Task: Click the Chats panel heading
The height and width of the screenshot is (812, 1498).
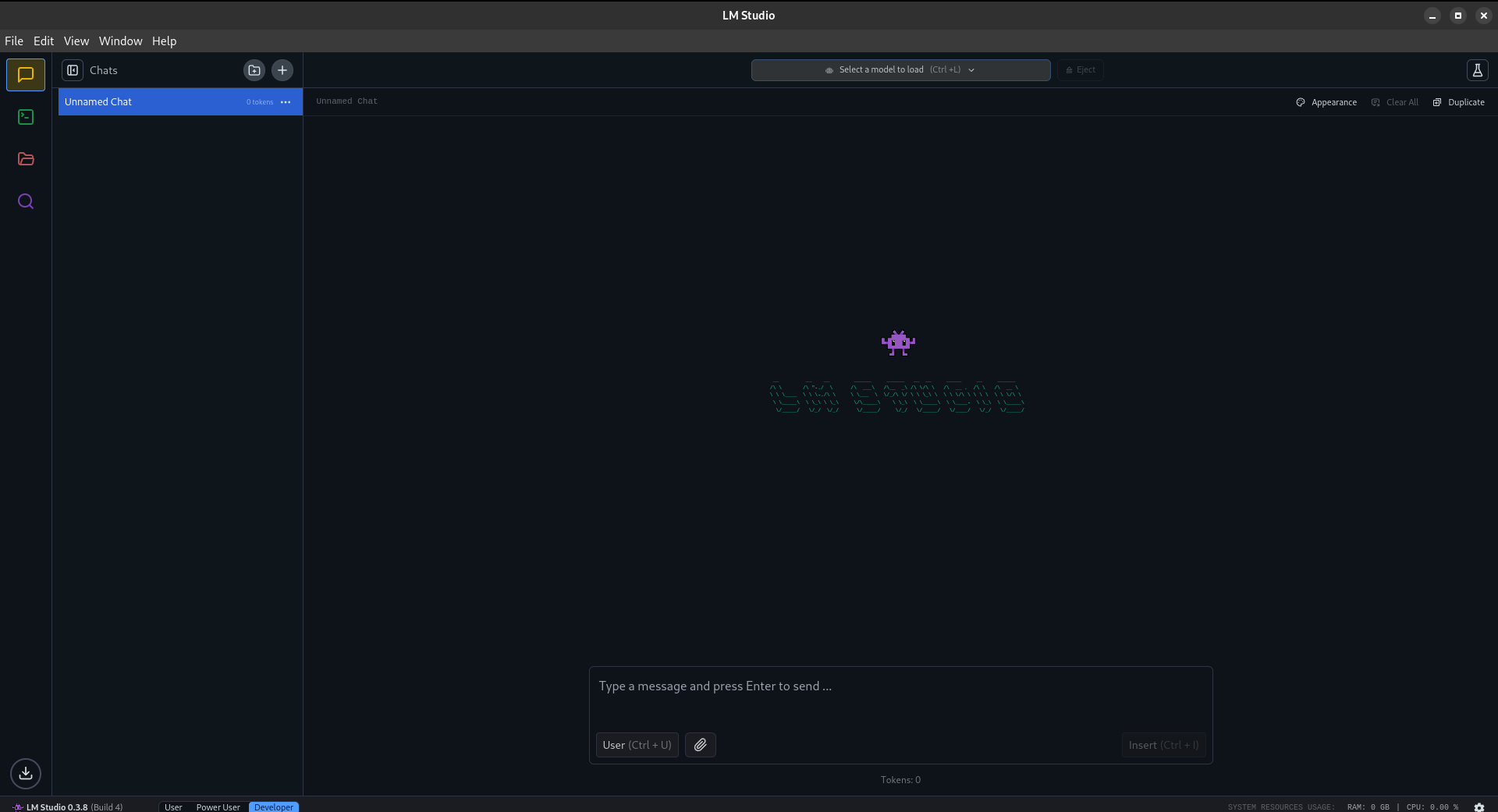Action: pyautogui.click(x=104, y=70)
